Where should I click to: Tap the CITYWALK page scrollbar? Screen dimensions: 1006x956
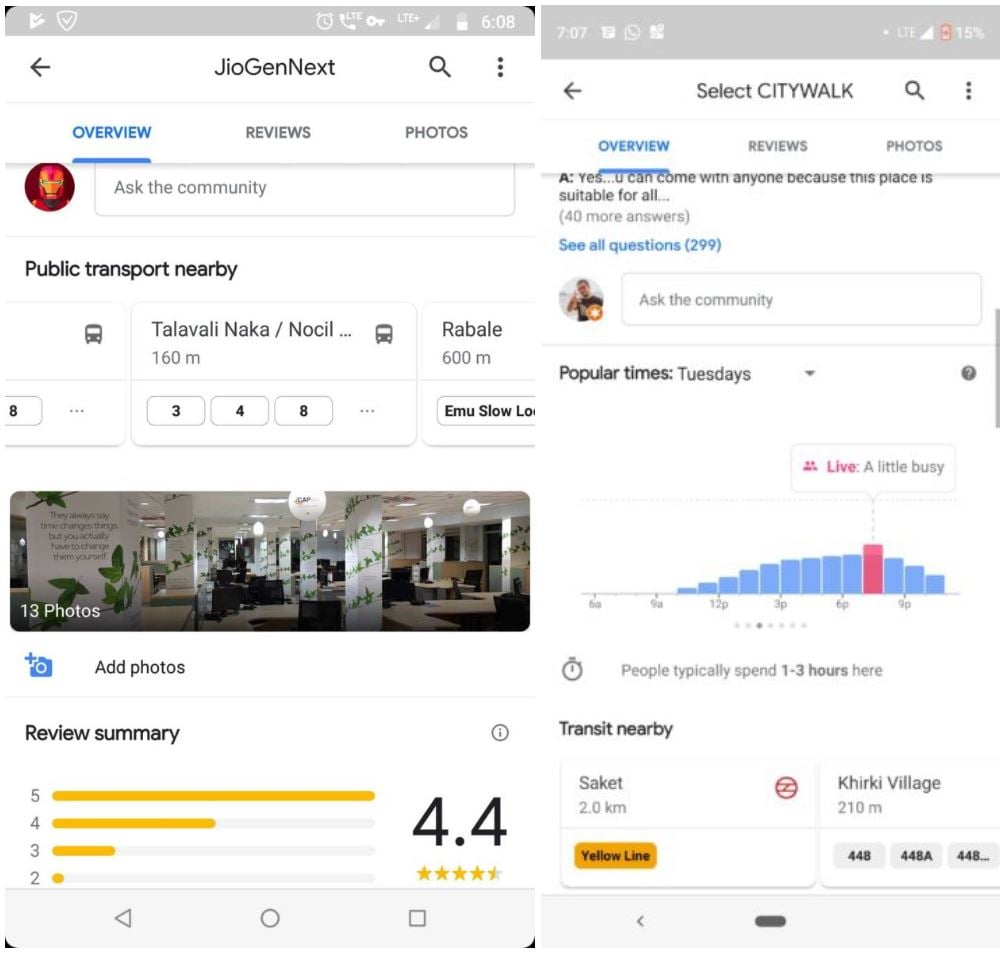point(997,368)
